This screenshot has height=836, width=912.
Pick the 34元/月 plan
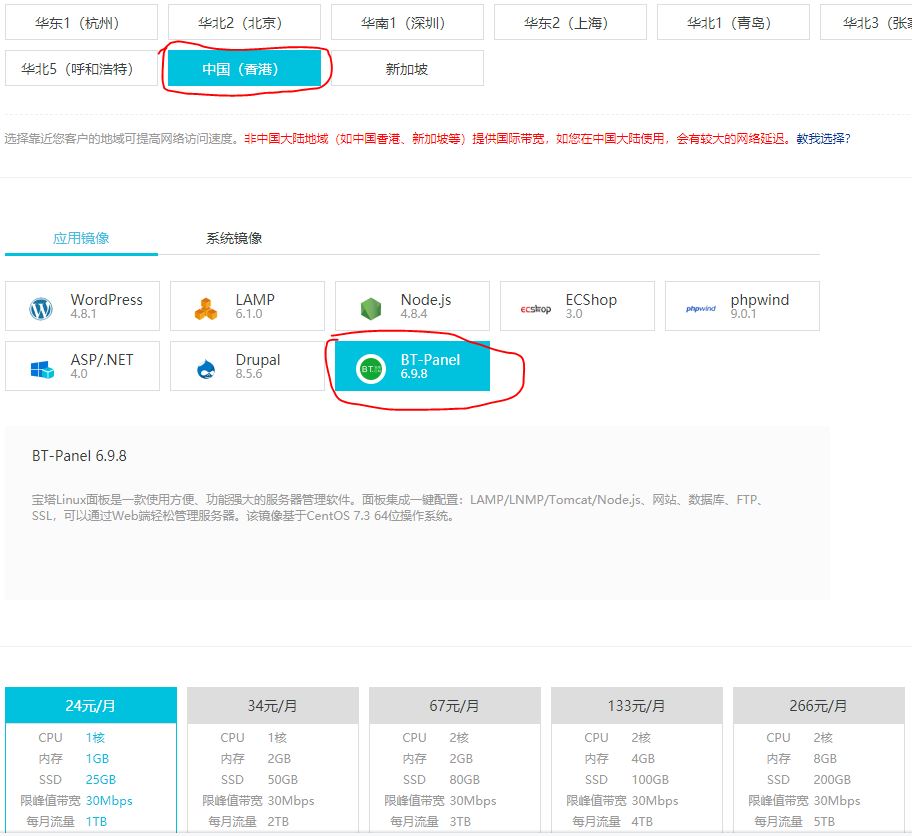tap(272, 705)
